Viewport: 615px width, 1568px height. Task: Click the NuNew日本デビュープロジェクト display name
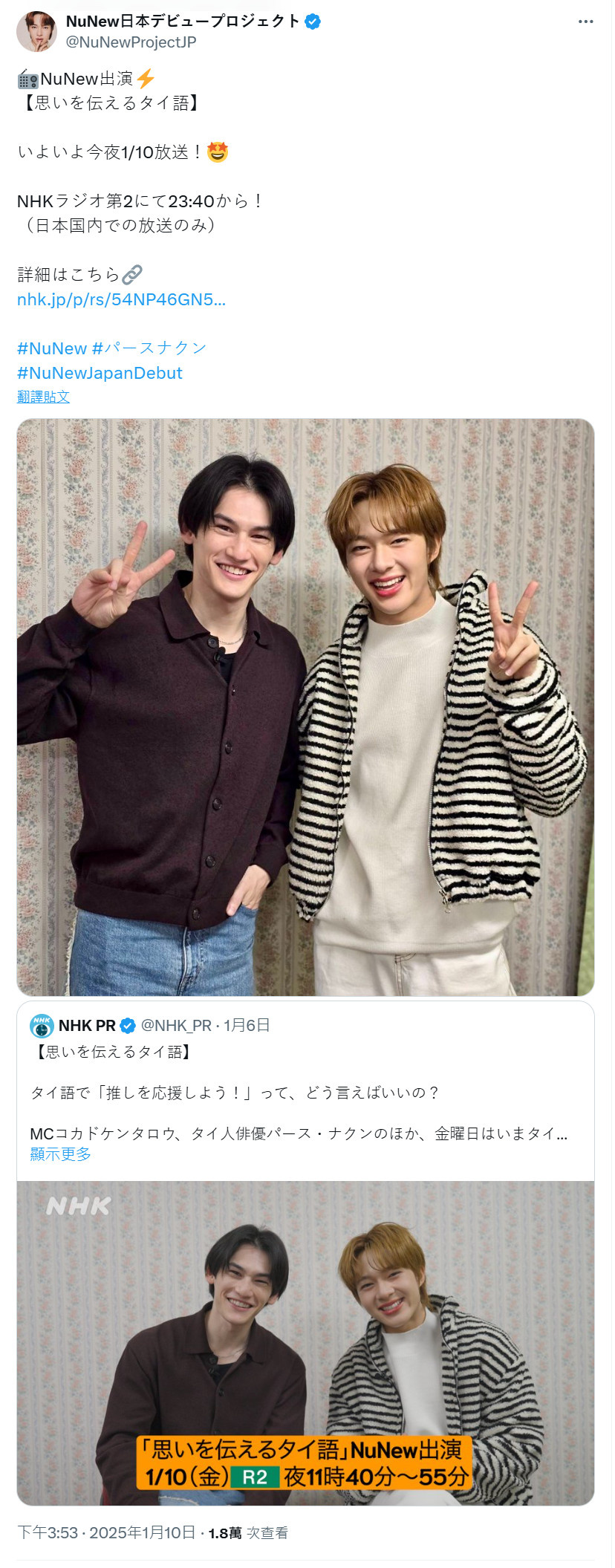coord(183,22)
